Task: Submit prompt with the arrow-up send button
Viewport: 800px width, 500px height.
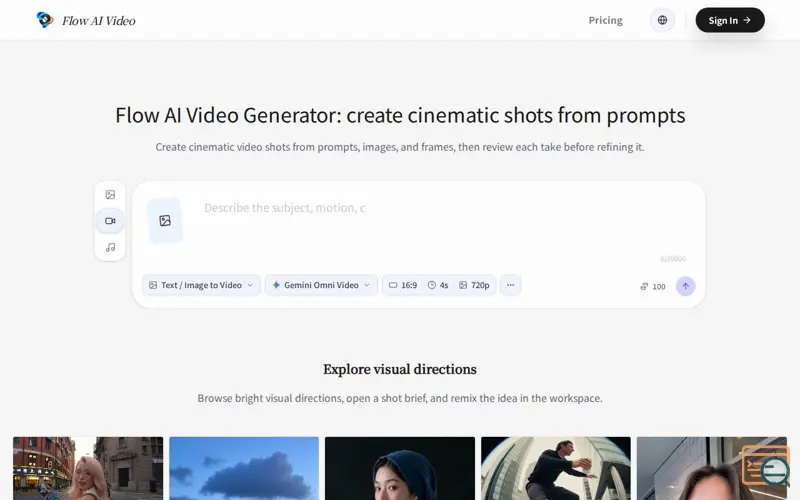Action: [685, 286]
